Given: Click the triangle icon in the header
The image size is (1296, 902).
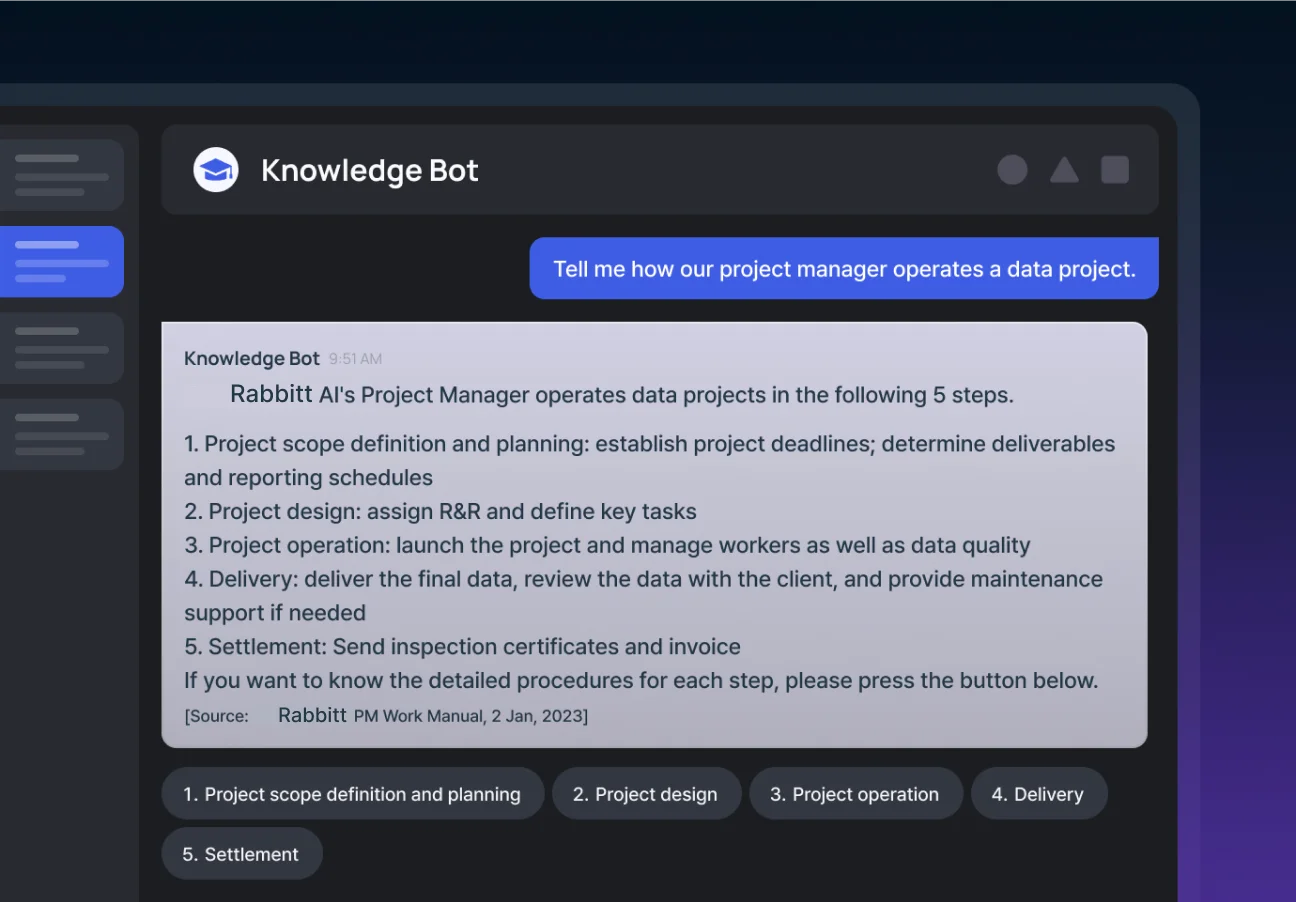Looking at the screenshot, I should (1064, 170).
